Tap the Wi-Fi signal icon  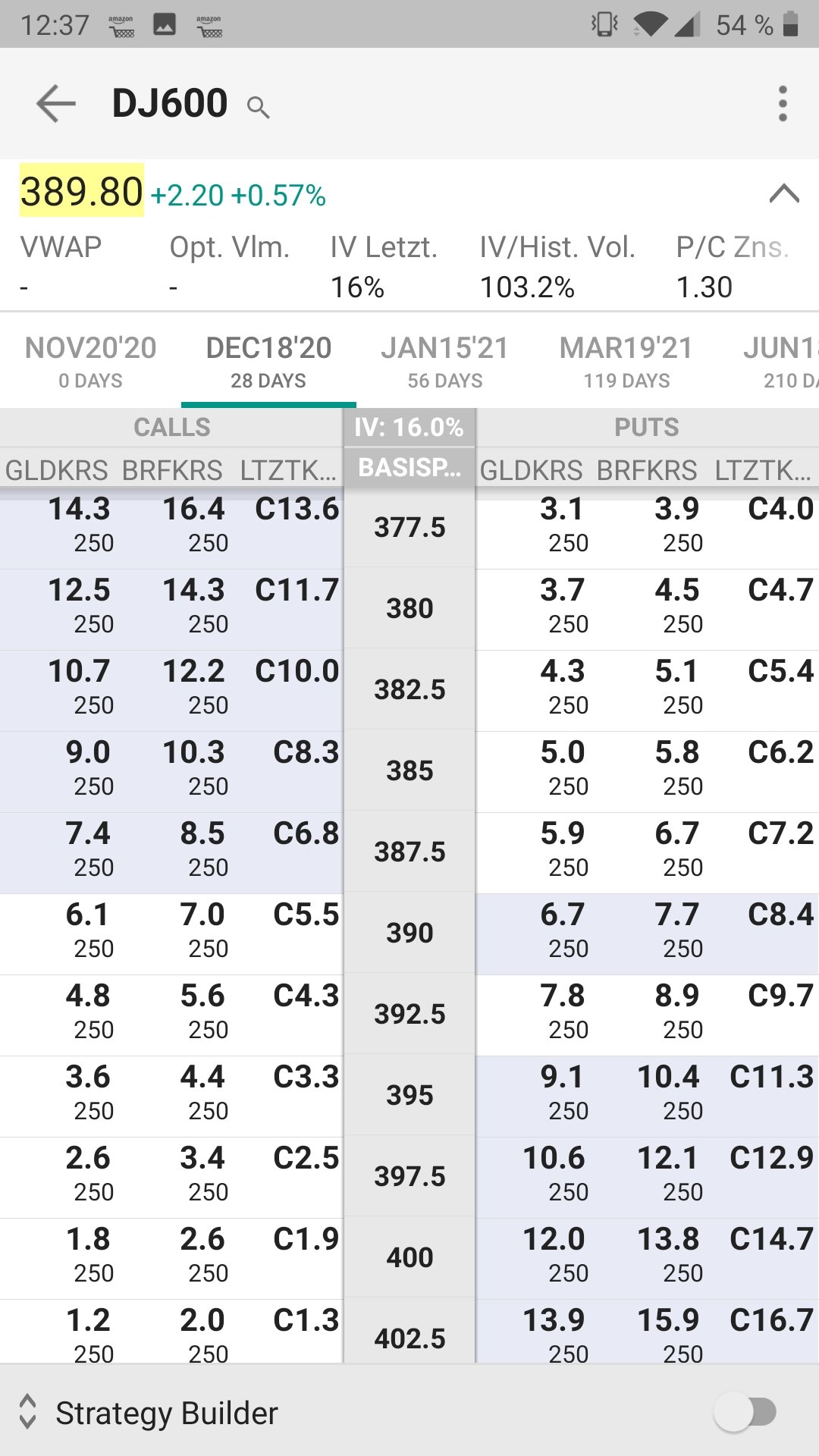(649, 24)
